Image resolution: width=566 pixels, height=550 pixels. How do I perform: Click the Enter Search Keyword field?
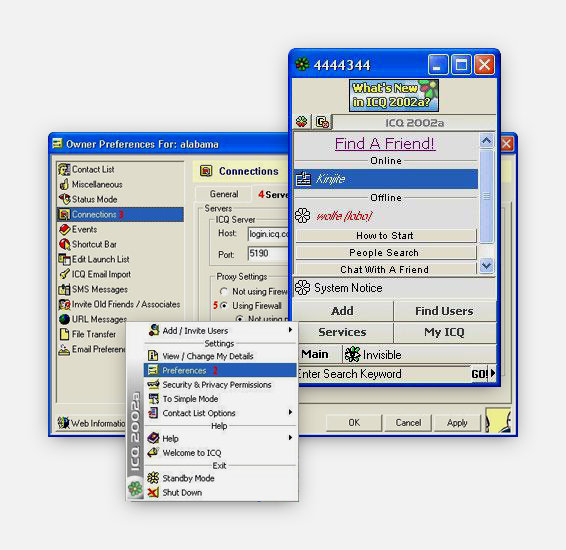tap(383, 374)
